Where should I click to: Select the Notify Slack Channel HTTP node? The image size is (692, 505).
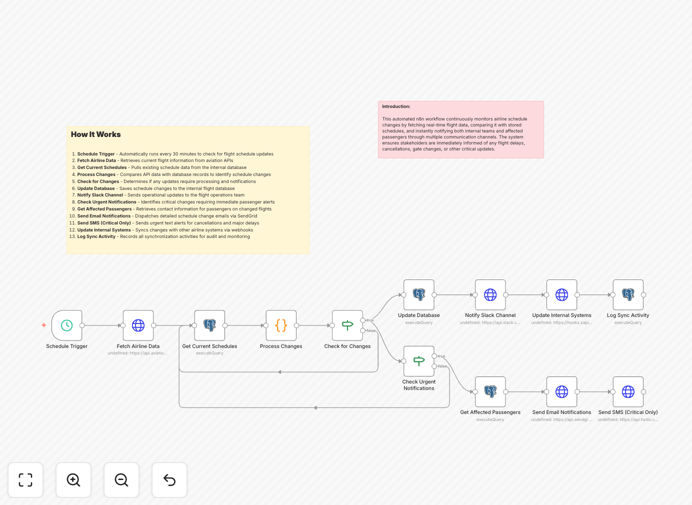(490, 294)
